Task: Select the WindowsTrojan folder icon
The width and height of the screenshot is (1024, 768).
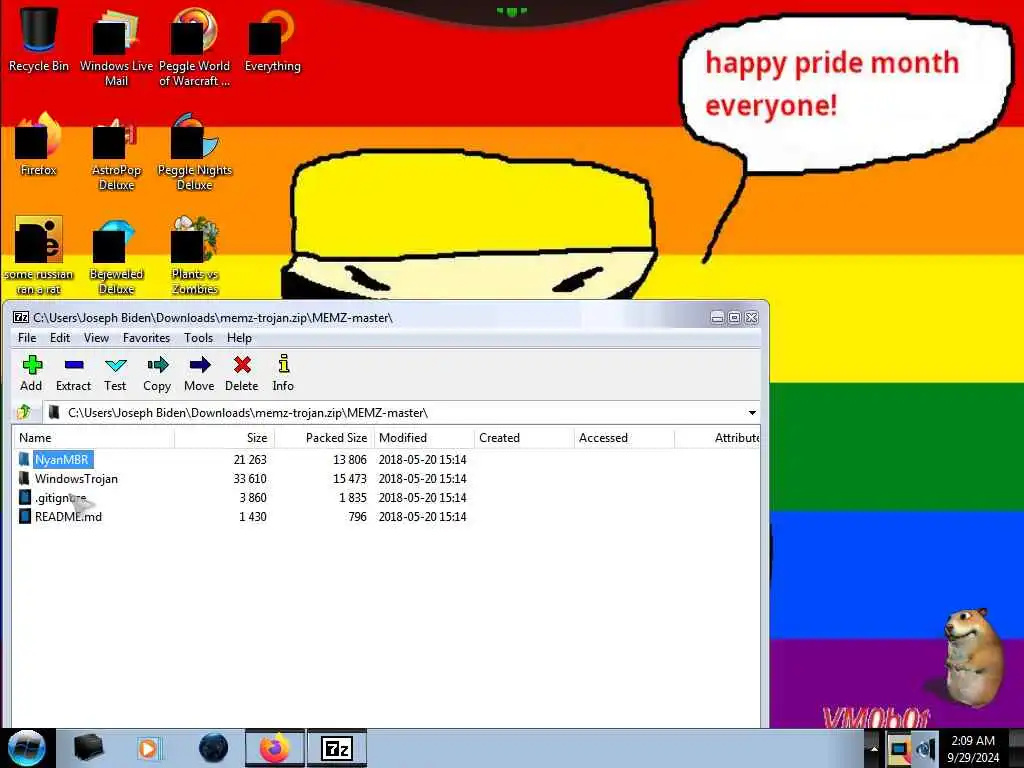Action: point(24,478)
